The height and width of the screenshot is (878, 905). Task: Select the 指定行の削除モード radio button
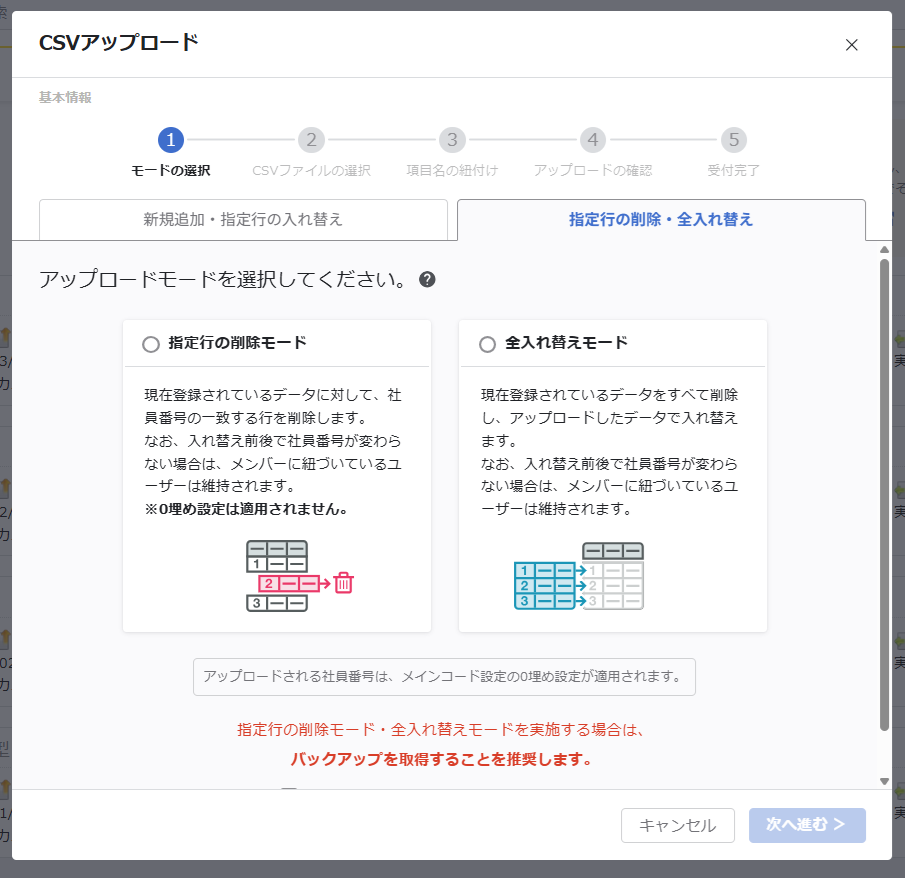[151, 343]
